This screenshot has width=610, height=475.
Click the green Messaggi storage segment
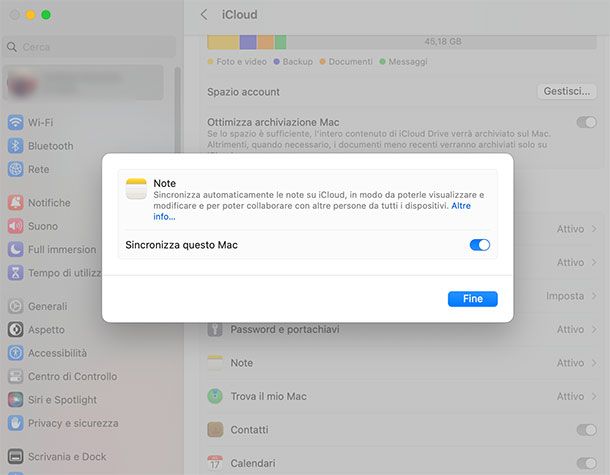point(280,42)
